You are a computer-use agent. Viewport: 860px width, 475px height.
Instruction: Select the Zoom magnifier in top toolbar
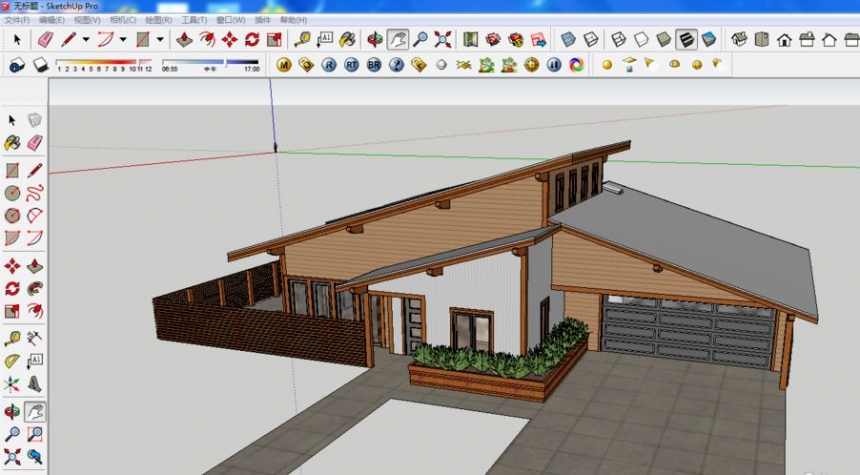pos(420,39)
